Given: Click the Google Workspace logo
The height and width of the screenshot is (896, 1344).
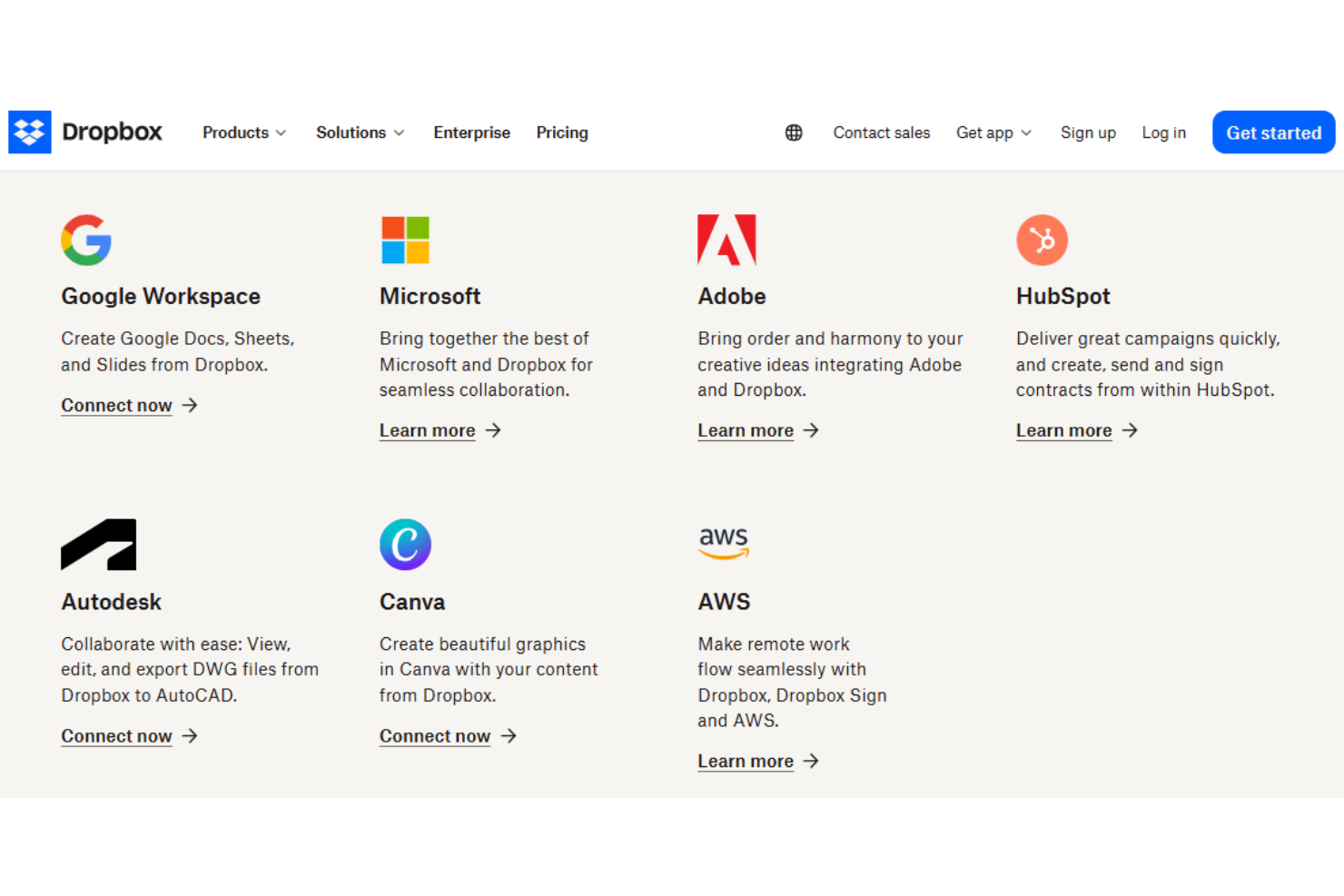Looking at the screenshot, I should coord(86,240).
